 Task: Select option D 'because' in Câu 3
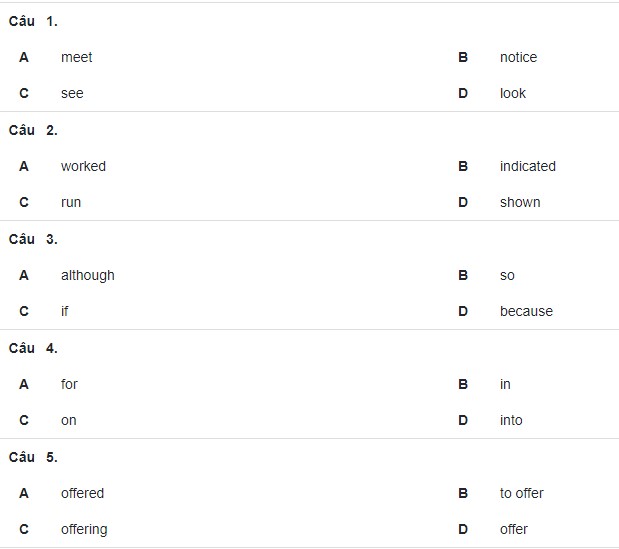point(526,311)
